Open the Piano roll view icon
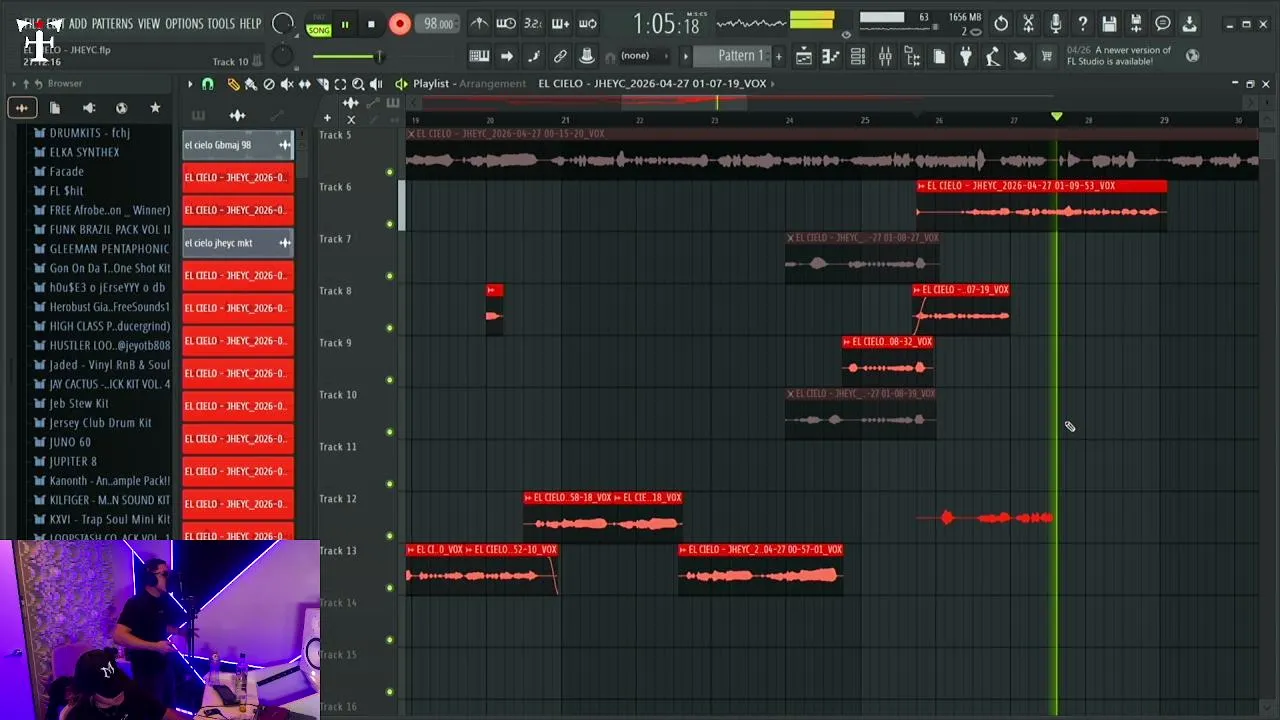1280x720 pixels. (x=830, y=57)
